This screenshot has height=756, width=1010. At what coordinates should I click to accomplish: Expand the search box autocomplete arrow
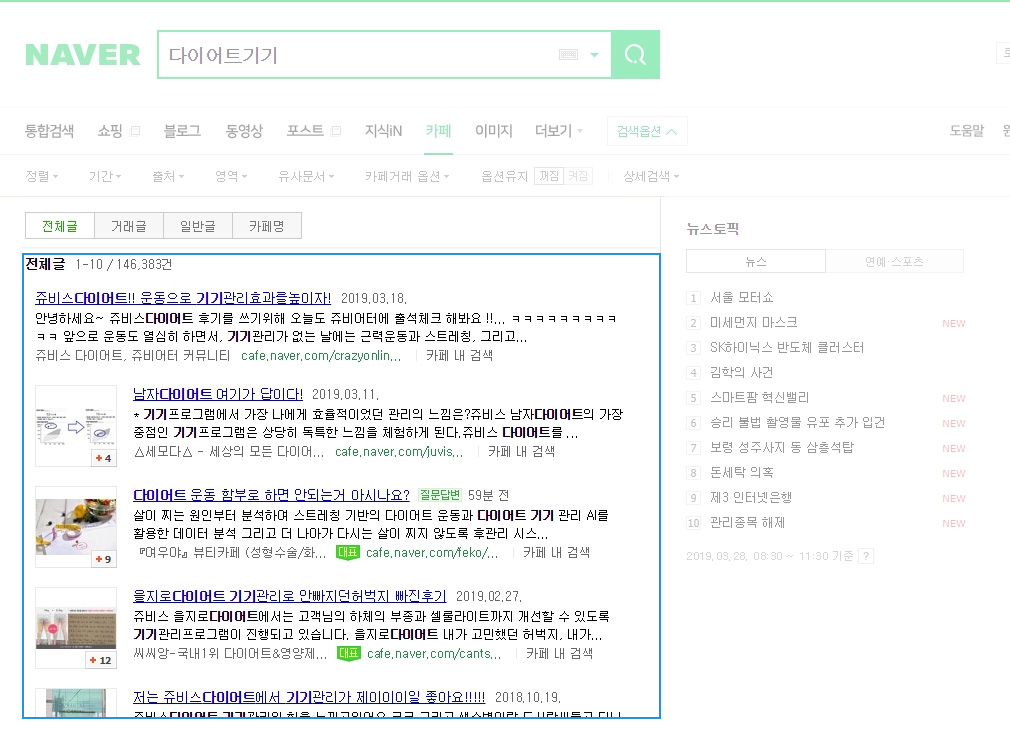[x=595, y=55]
